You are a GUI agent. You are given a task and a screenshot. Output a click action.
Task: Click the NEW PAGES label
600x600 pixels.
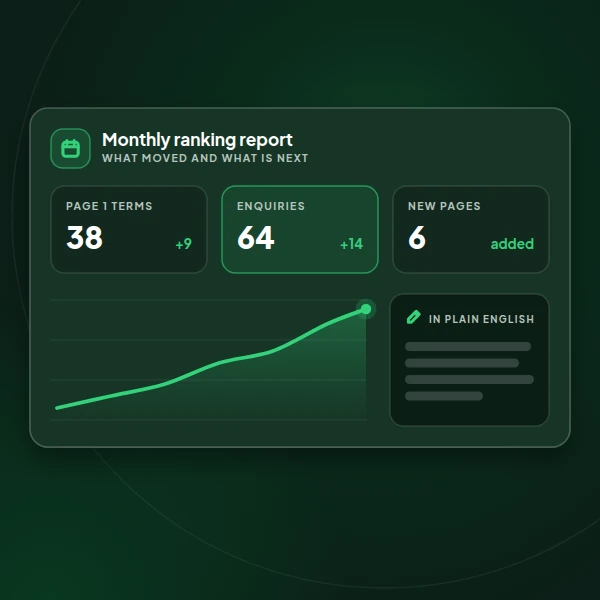pyautogui.click(x=444, y=206)
